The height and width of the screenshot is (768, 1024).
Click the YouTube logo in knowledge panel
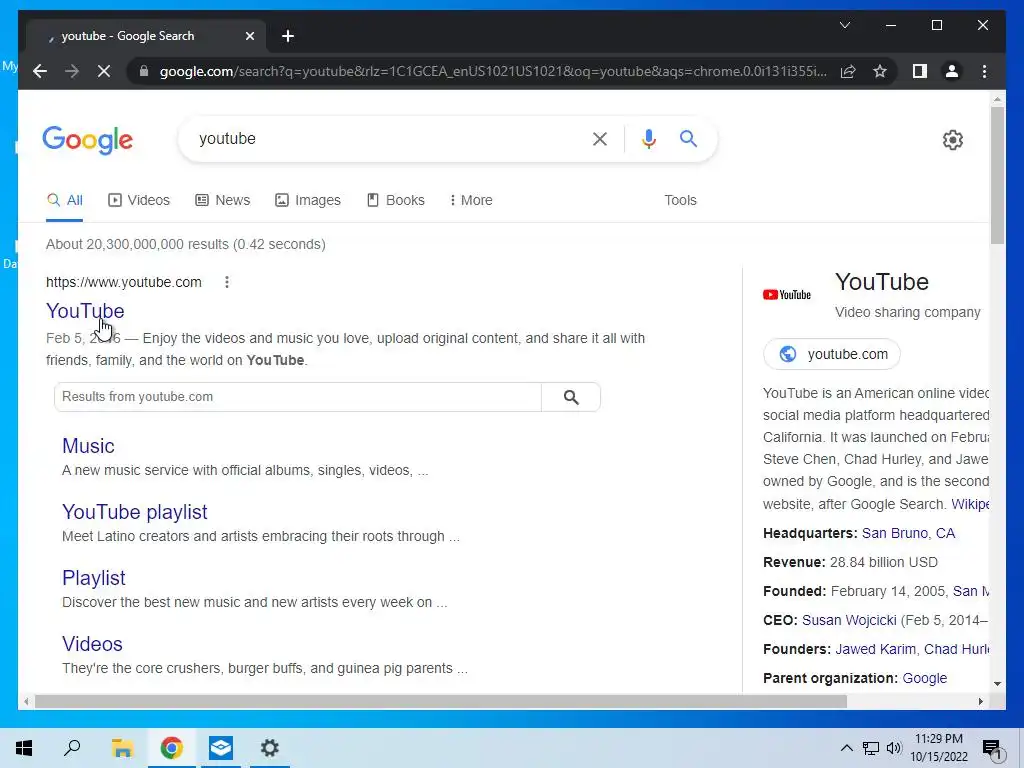point(787,295)
